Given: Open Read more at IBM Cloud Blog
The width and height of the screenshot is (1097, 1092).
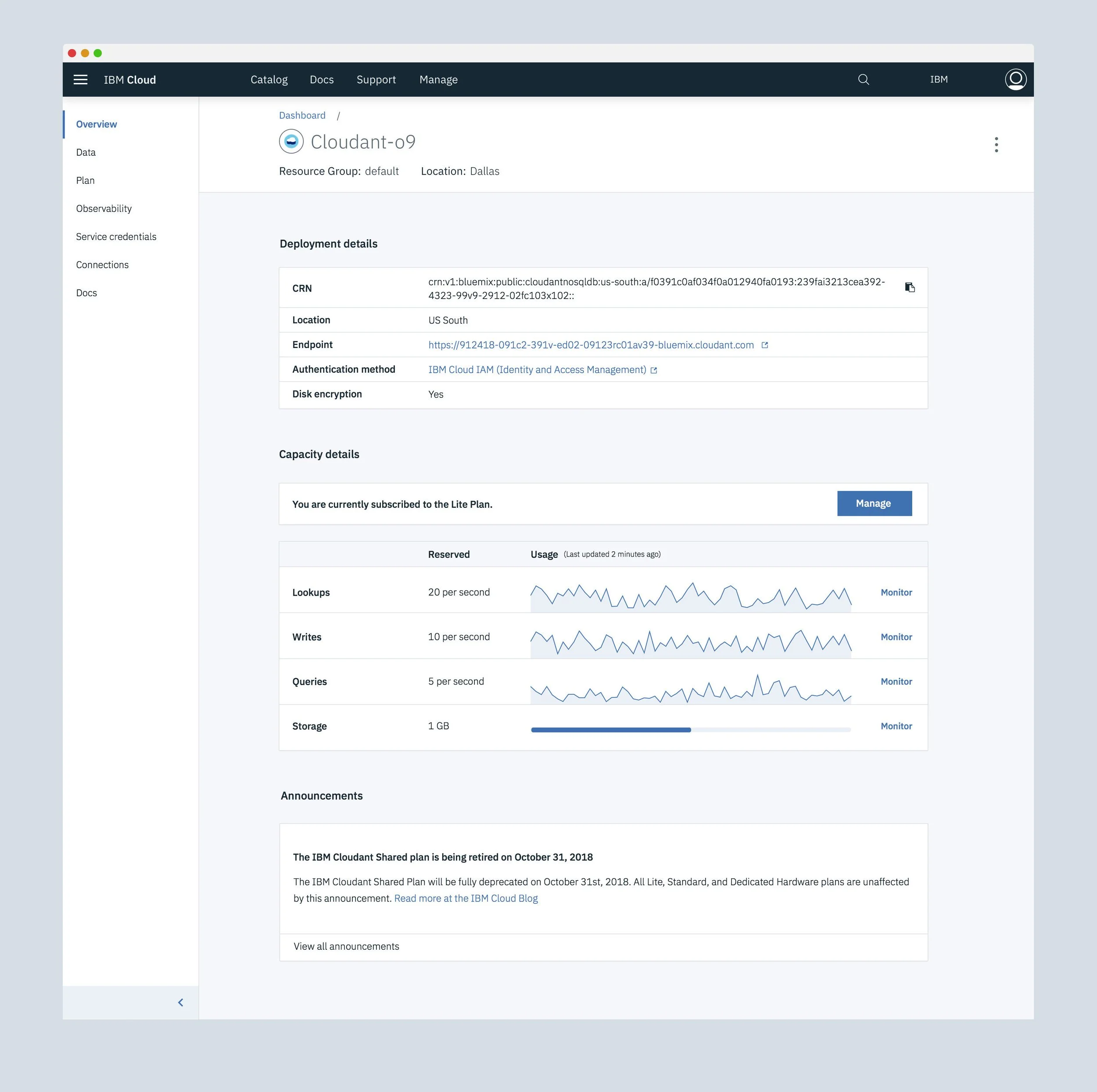Looking at the screenshot, I should (466, 898).
